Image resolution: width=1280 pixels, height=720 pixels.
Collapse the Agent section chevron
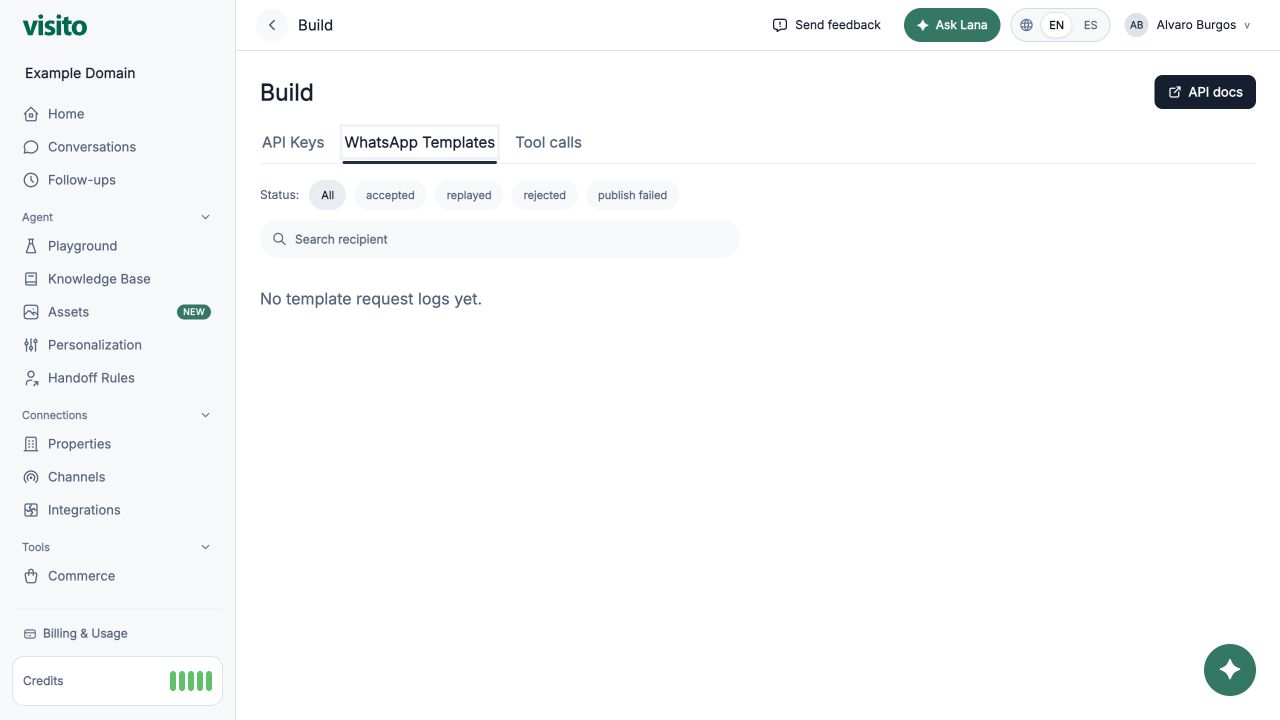[206, 217]
